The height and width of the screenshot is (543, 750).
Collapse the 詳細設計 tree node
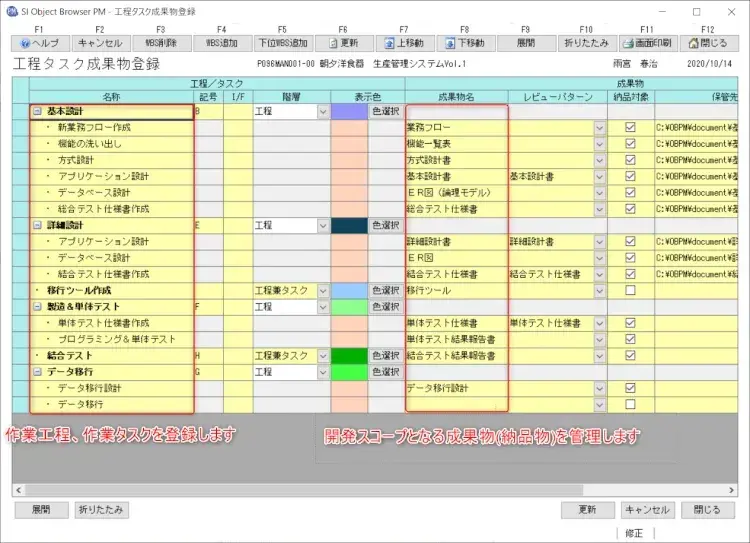[x=37, y=225]
